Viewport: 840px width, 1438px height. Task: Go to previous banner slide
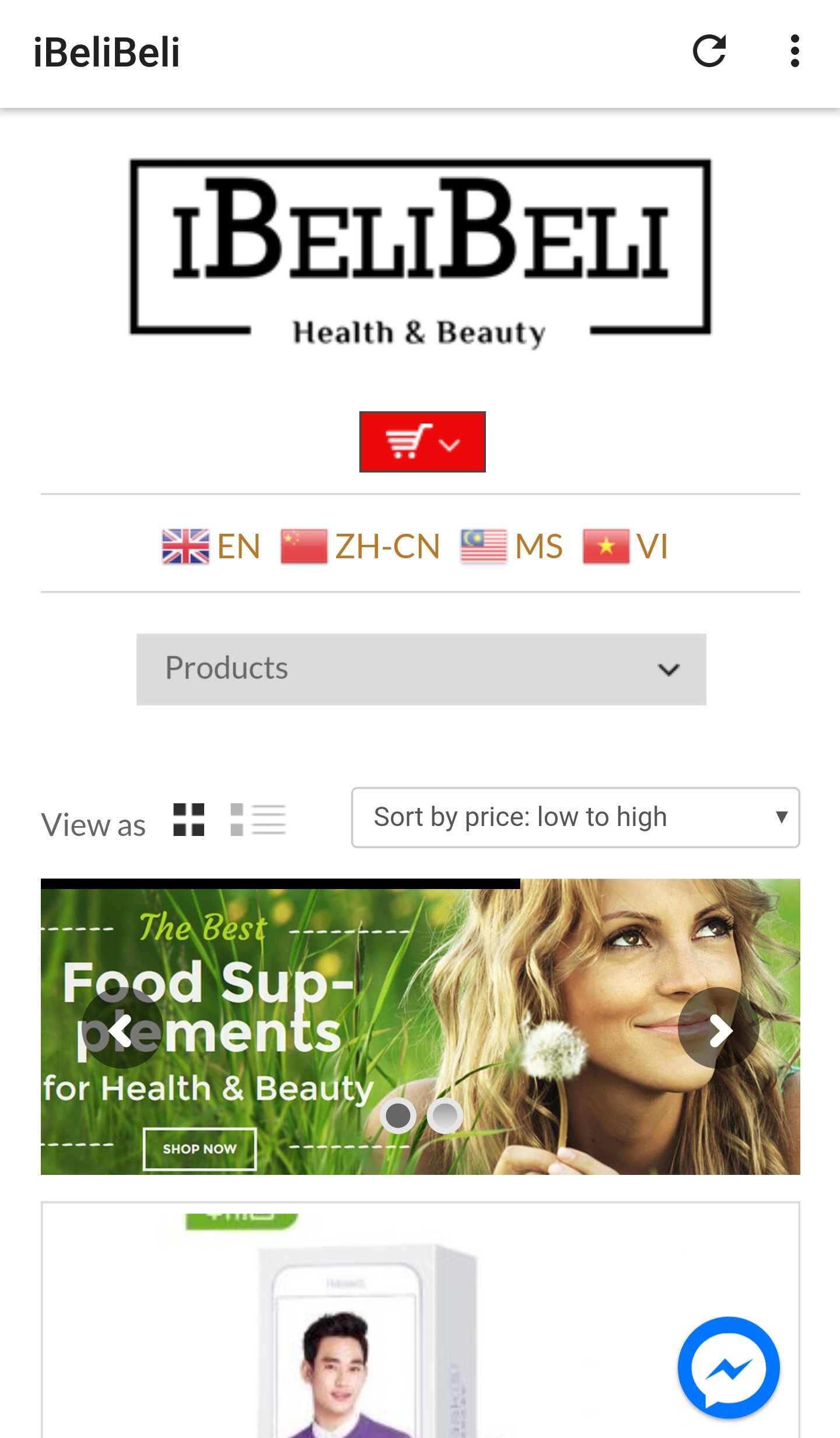(x=122, y=1028)
